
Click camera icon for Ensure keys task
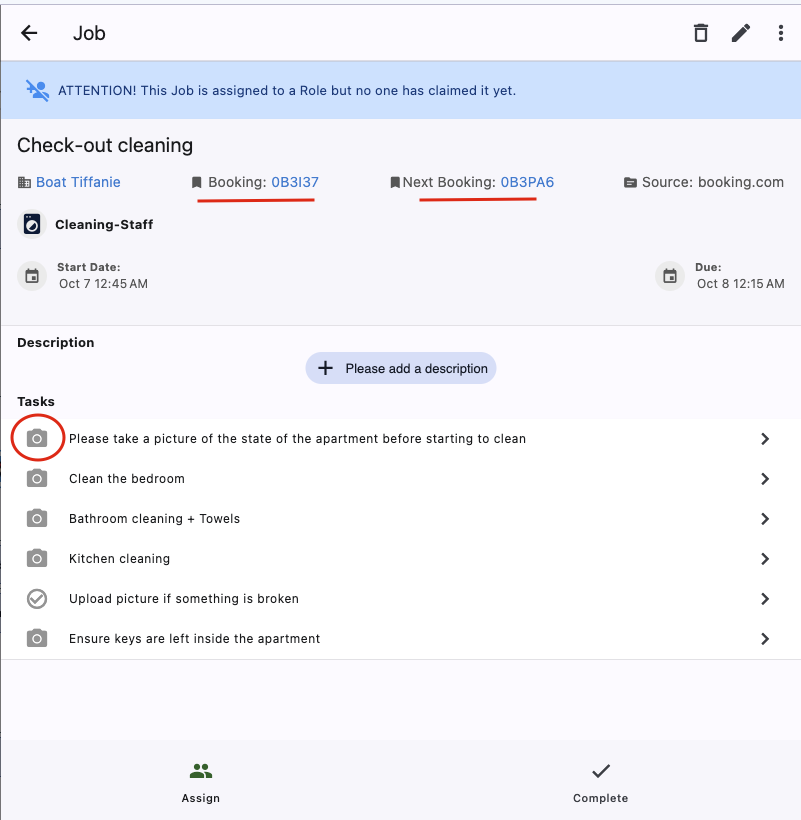click(x=37, y=639)
